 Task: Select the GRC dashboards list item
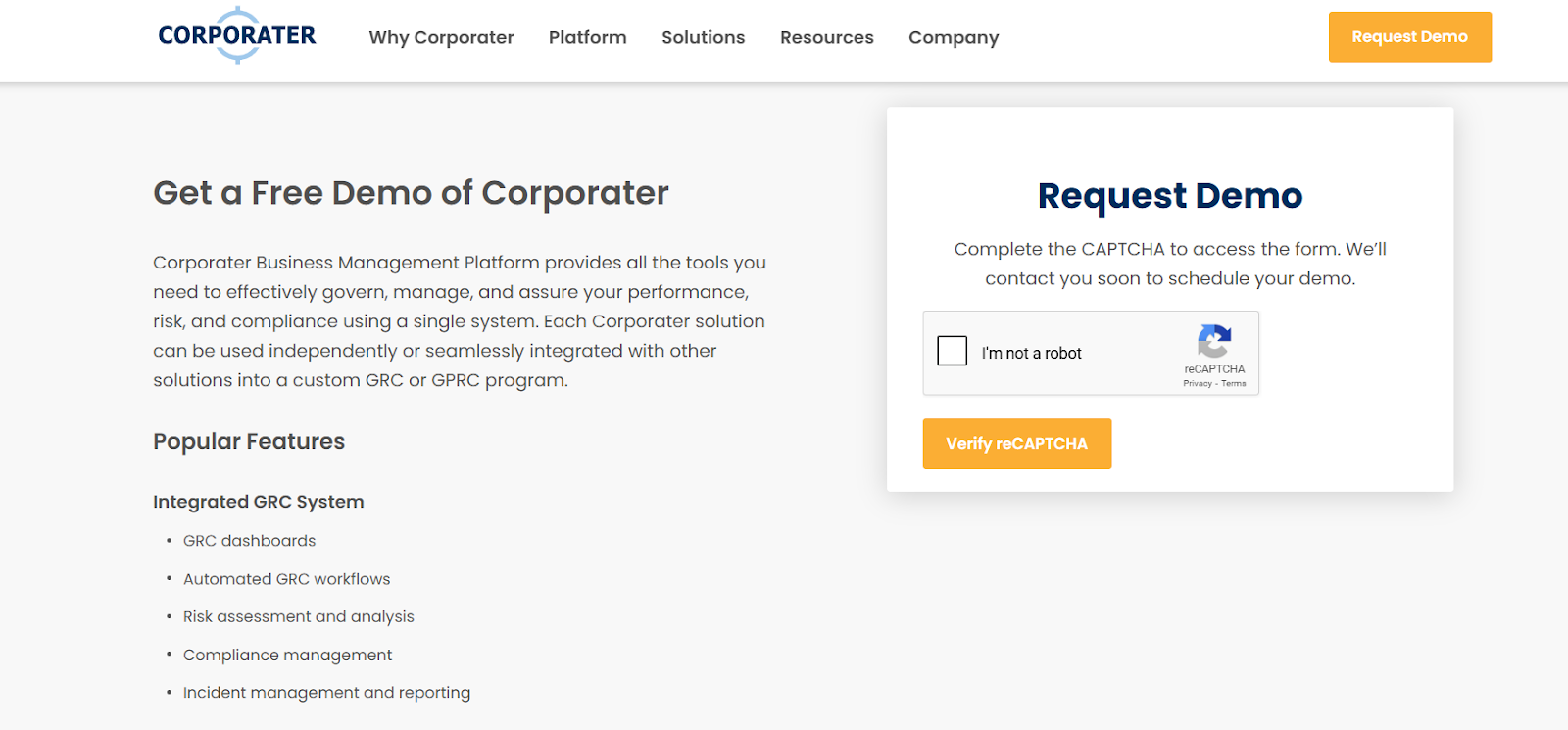[249, 541]
